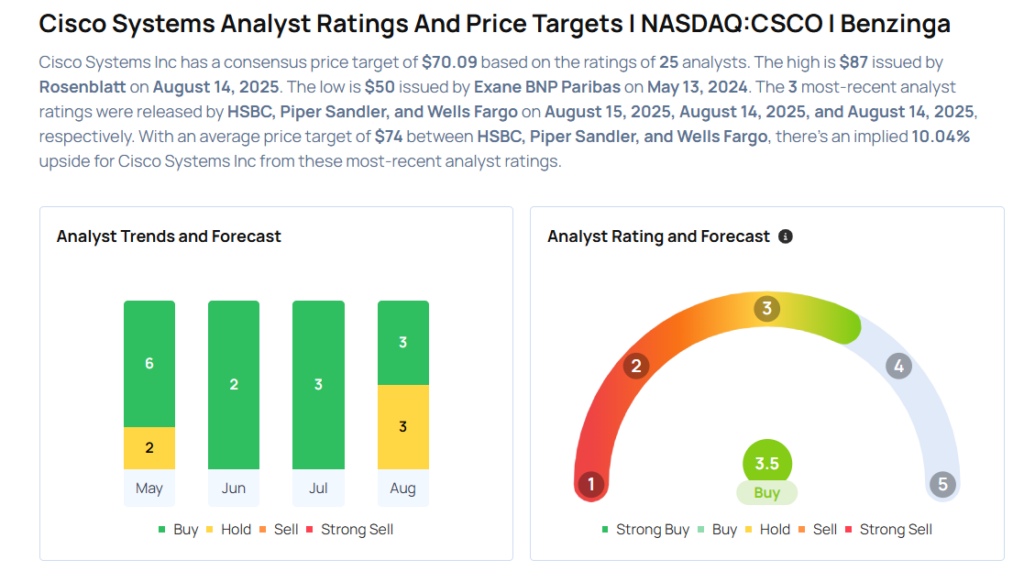Select the Aug column label
The image size is (1024, 582).
click(x=403, y=489)
